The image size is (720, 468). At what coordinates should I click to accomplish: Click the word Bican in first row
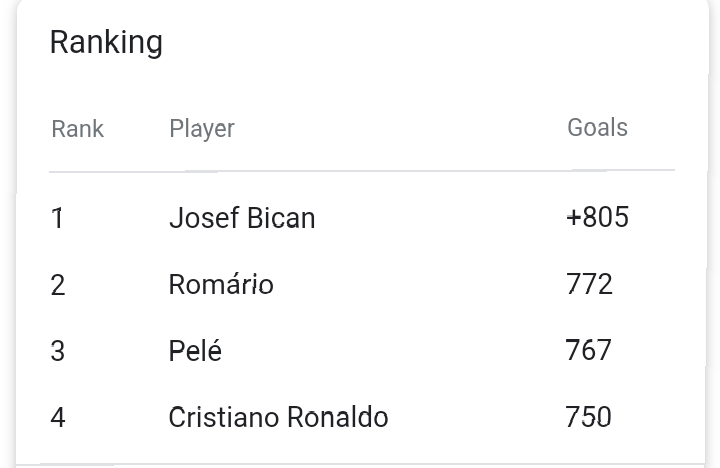[x=281, y=218]
